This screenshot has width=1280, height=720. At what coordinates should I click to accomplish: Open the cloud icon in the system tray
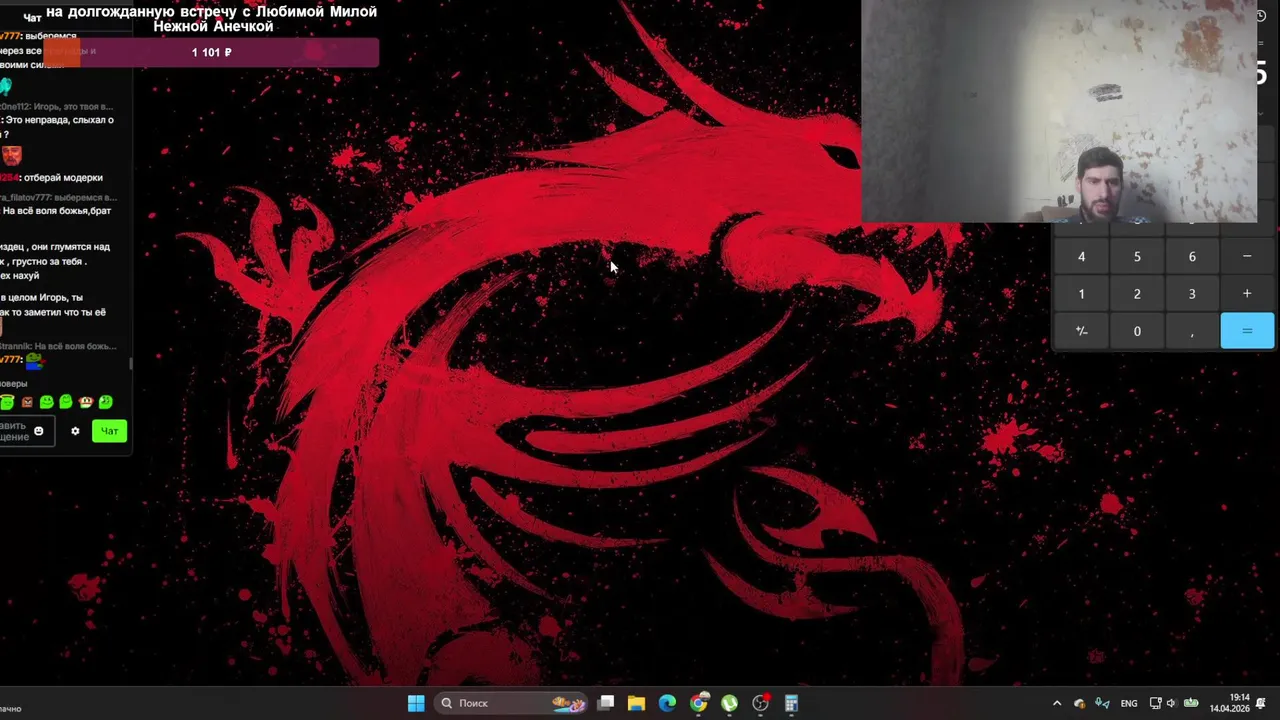1079,703
